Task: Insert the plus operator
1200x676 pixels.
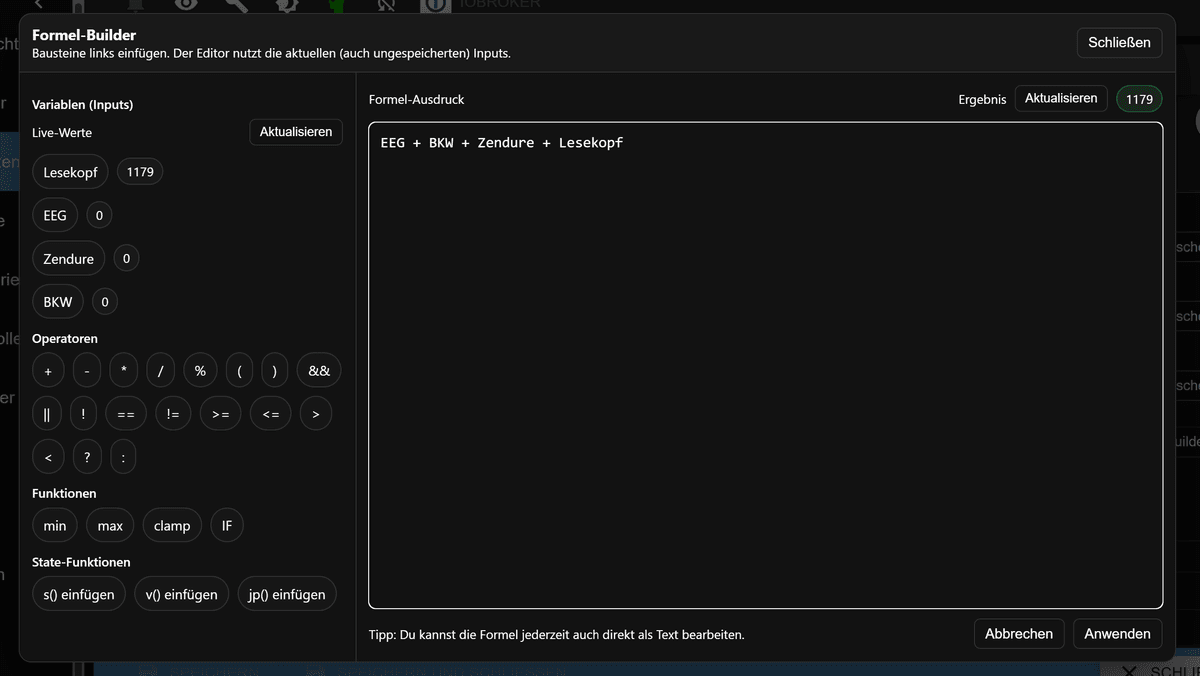Action: [x=48, y=371]
